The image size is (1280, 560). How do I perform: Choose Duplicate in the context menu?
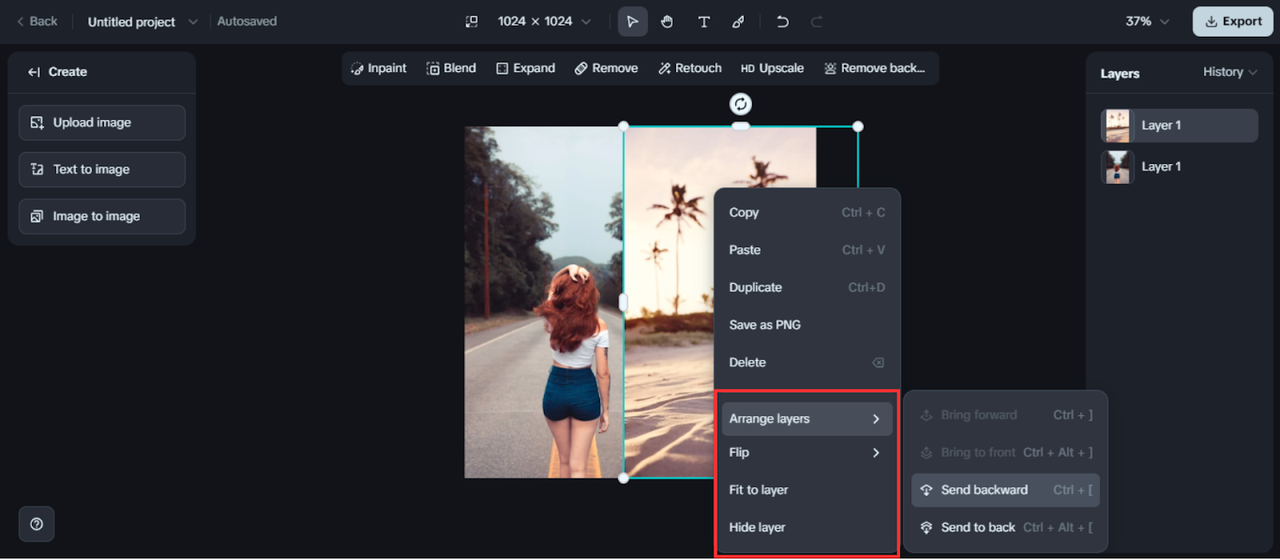pos(807,287)
